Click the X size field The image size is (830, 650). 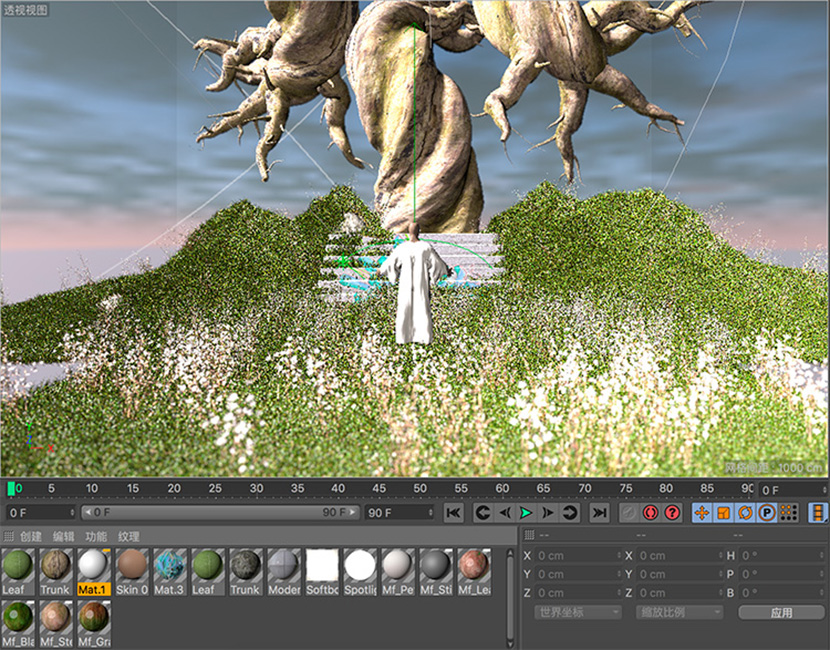click(679, 556)
